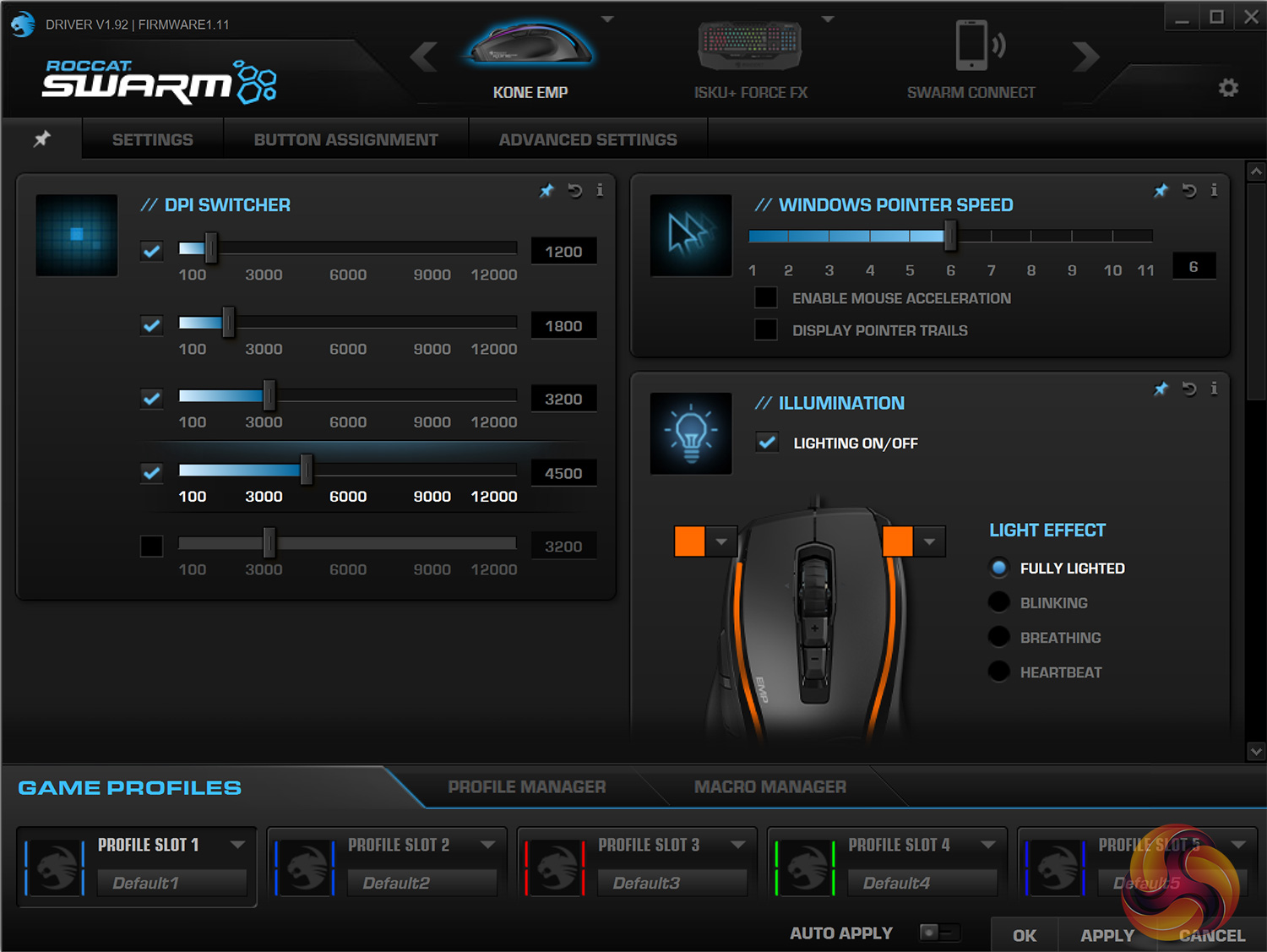This screenshot has height=952, width=1267.
Task: Open the Profile Manager tab
Action: coord(527,786)
